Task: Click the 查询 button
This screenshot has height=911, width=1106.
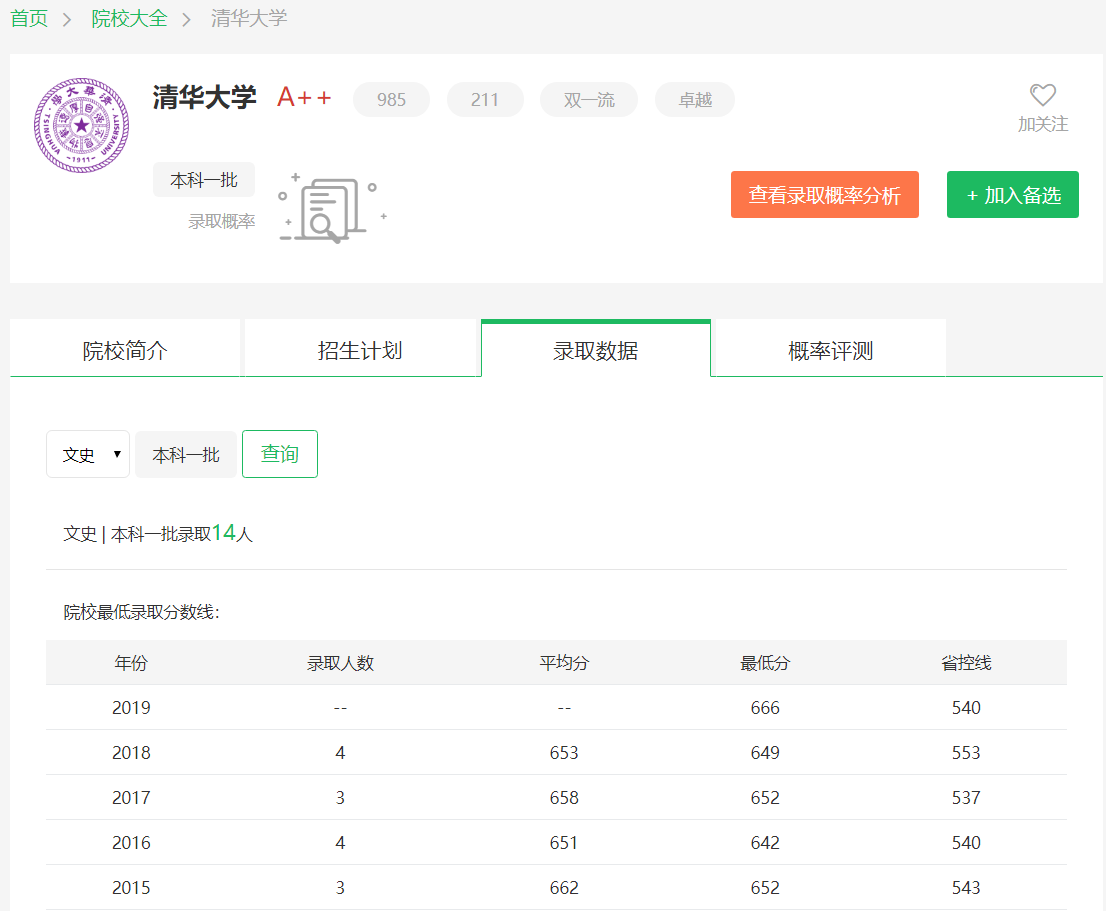Action: (280, 454)
